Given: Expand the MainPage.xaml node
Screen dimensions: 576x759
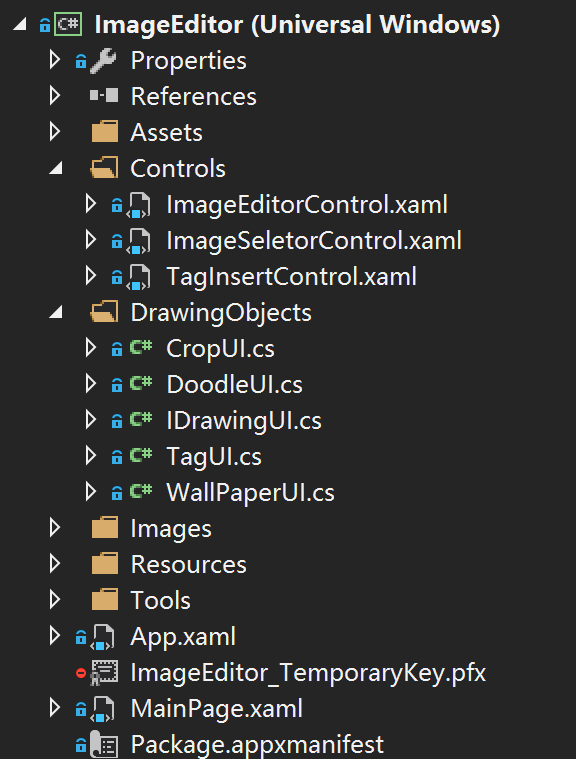Looking at the screenshot, I should [55, 708].
